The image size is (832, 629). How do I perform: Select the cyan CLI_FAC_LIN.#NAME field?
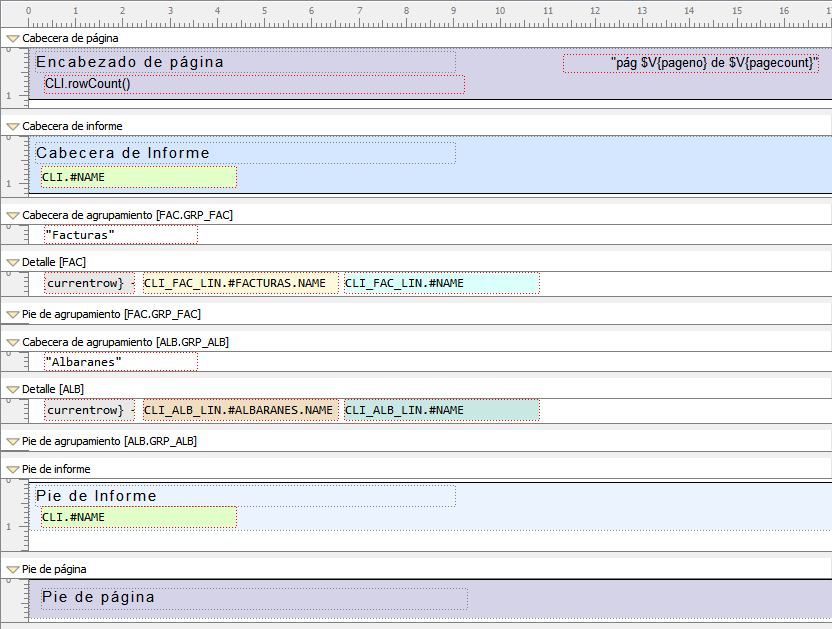(441, 283)
